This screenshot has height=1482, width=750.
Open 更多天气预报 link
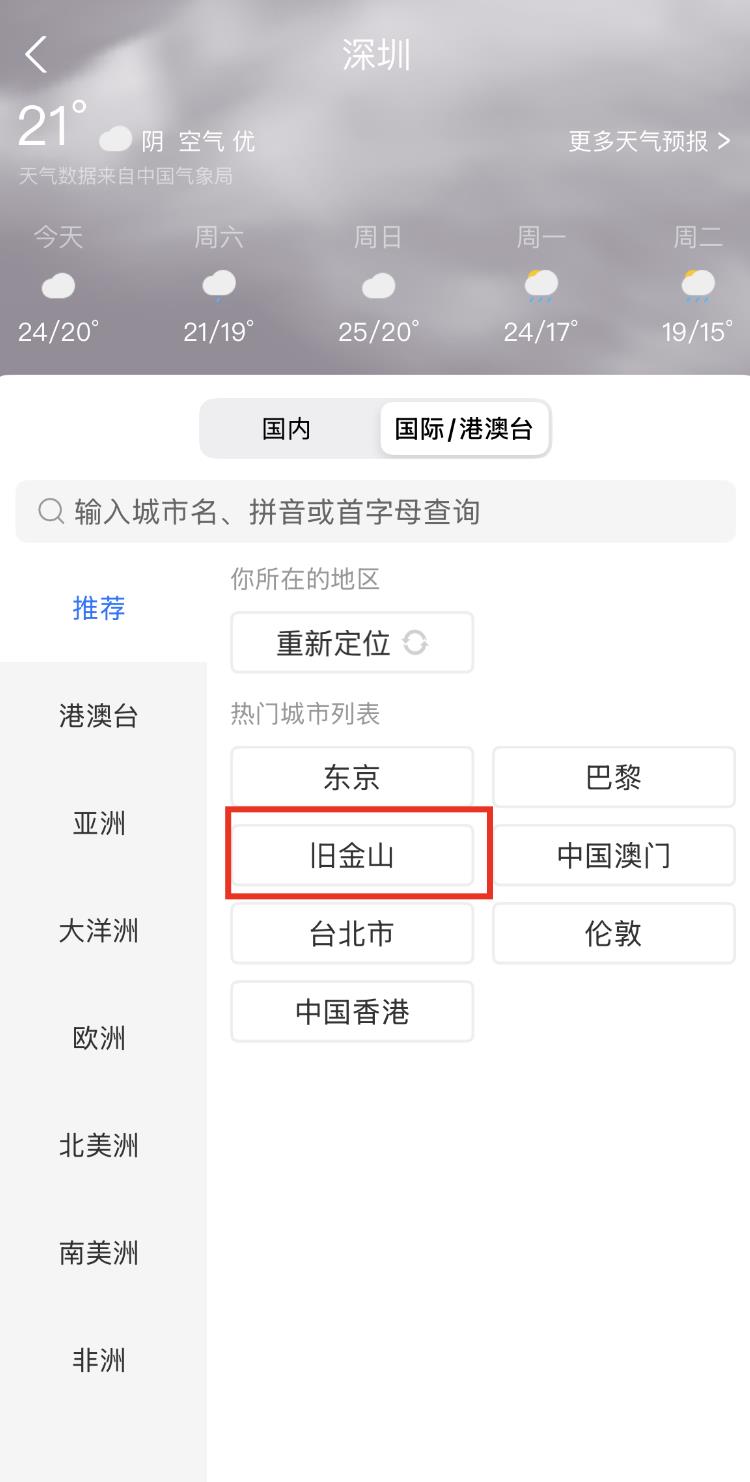tap(650, 141)
